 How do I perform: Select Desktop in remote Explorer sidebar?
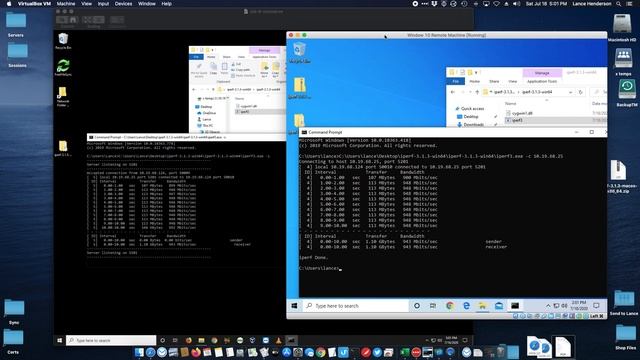point(471,117)
